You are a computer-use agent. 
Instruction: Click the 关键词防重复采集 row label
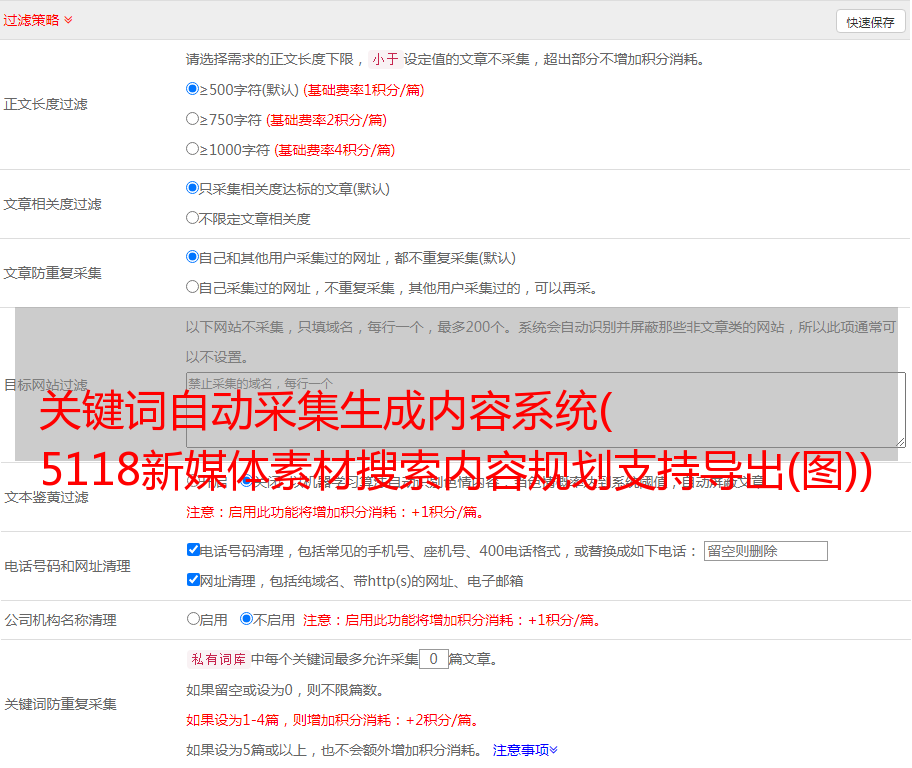[x=60, y=704]
